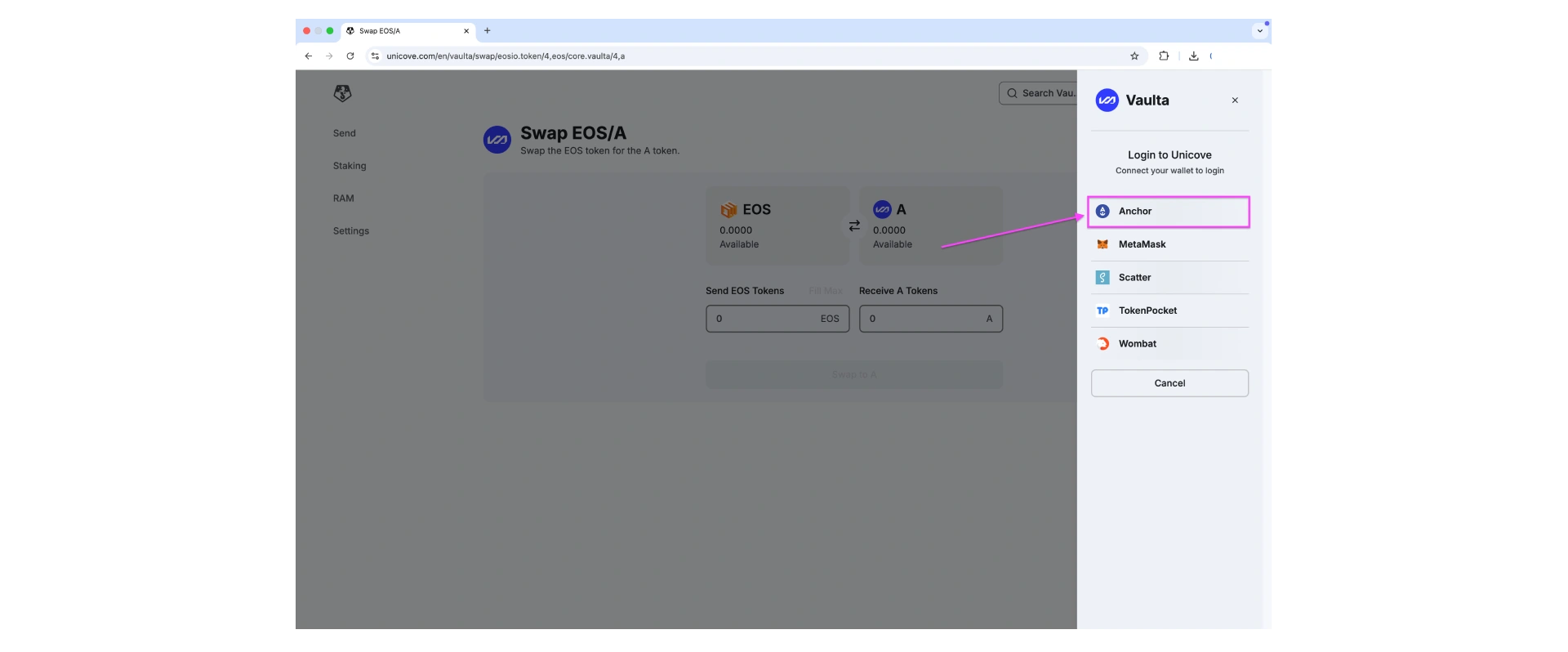1568x652 pixels.
Task: Click the site info icon in address bar
Action: (375, 56)
